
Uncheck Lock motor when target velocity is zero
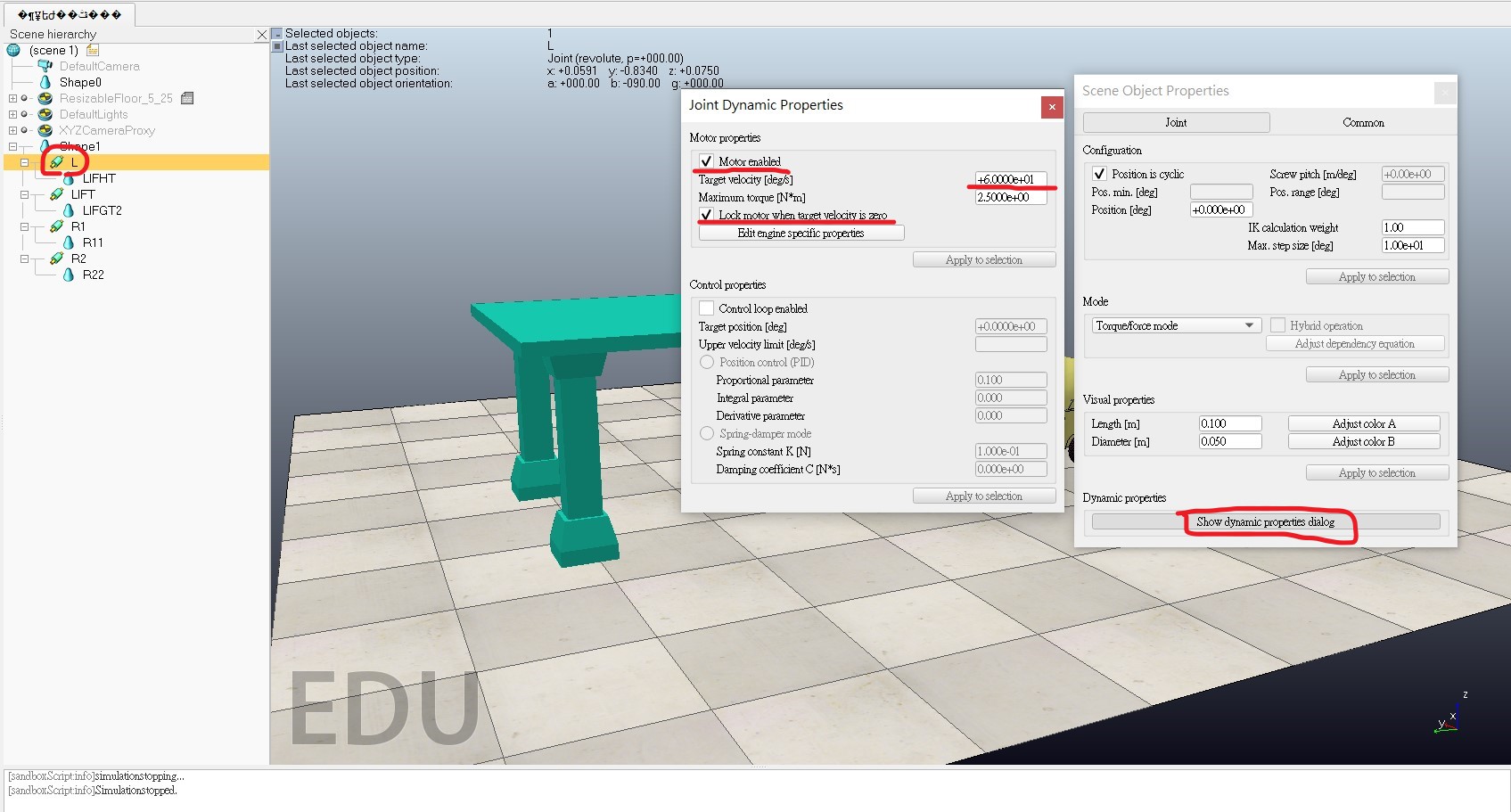point(706,215)
